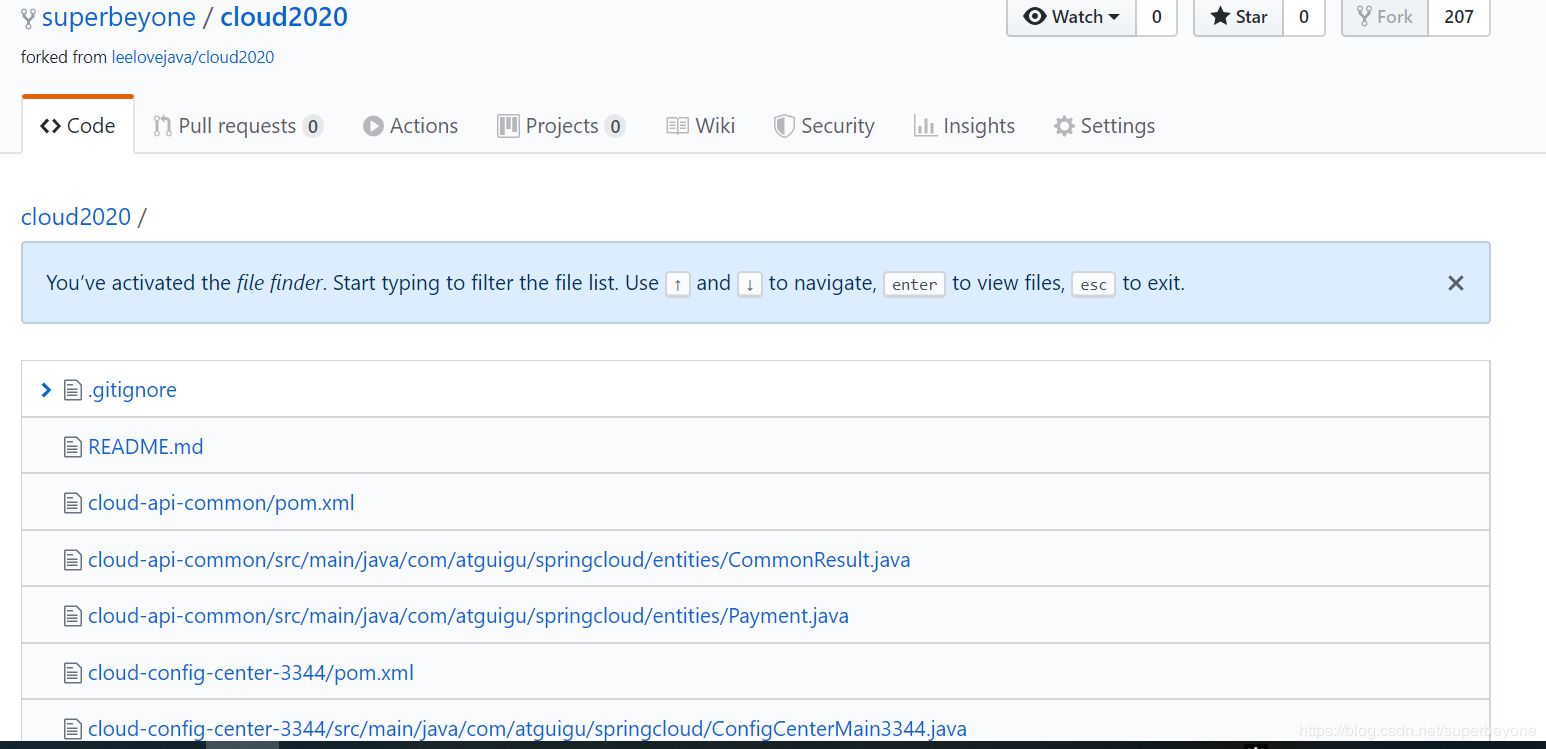Switch to the Code tab
The width and height of the screenshot is (1546, 749).
tap(78, 126)
